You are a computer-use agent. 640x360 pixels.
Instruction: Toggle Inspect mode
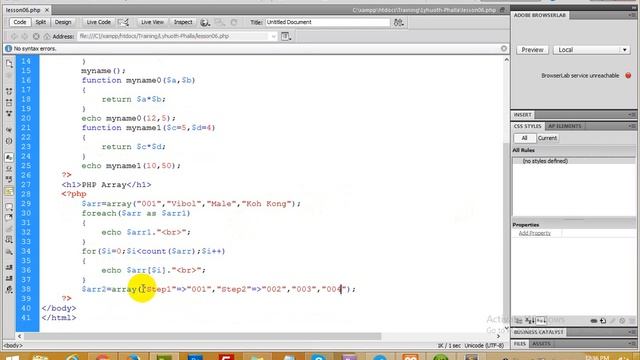[183, 22]
